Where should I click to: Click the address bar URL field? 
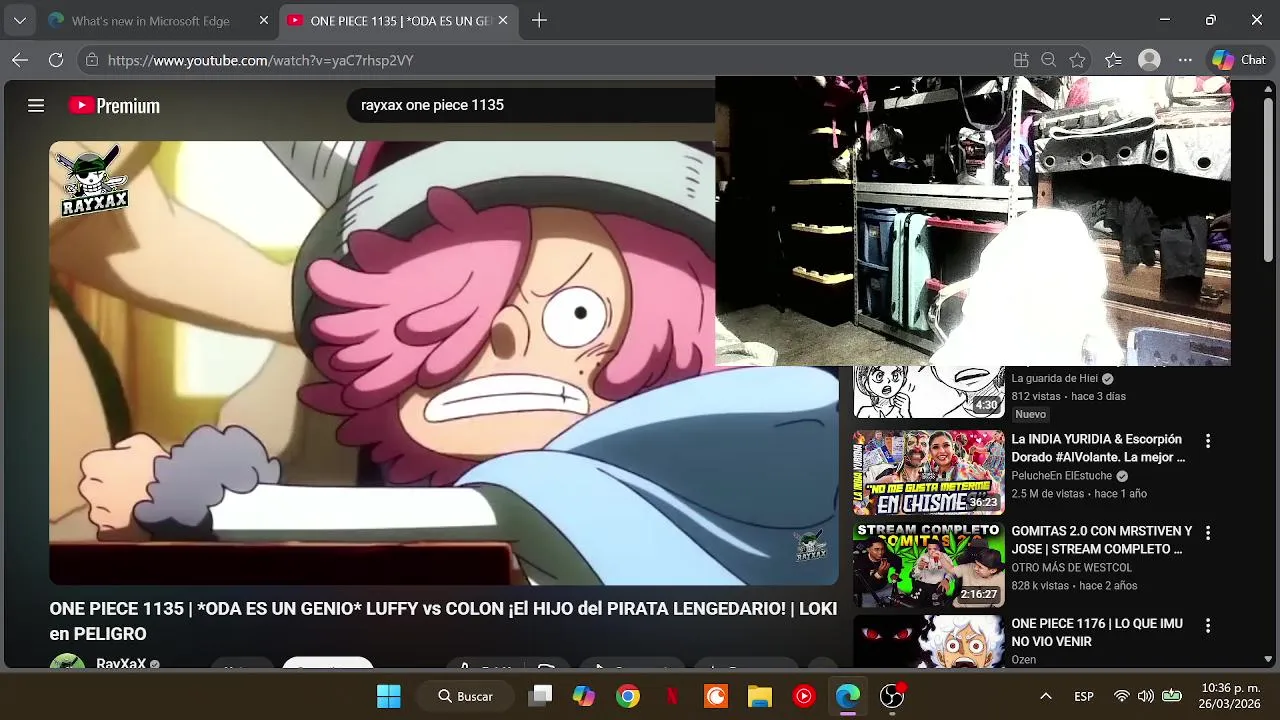click(550, 60)
